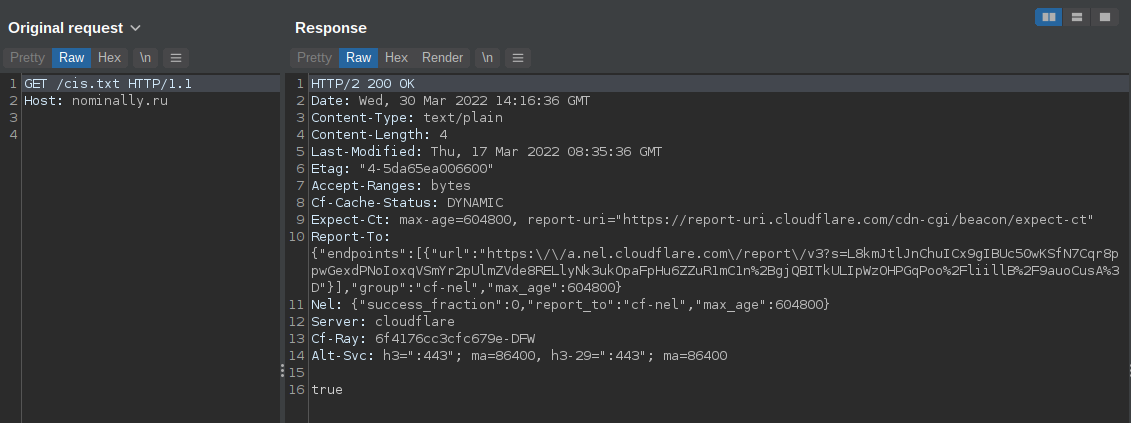
Task: Click the HTTP/2 200 OK status line
Action: [363, 84]
